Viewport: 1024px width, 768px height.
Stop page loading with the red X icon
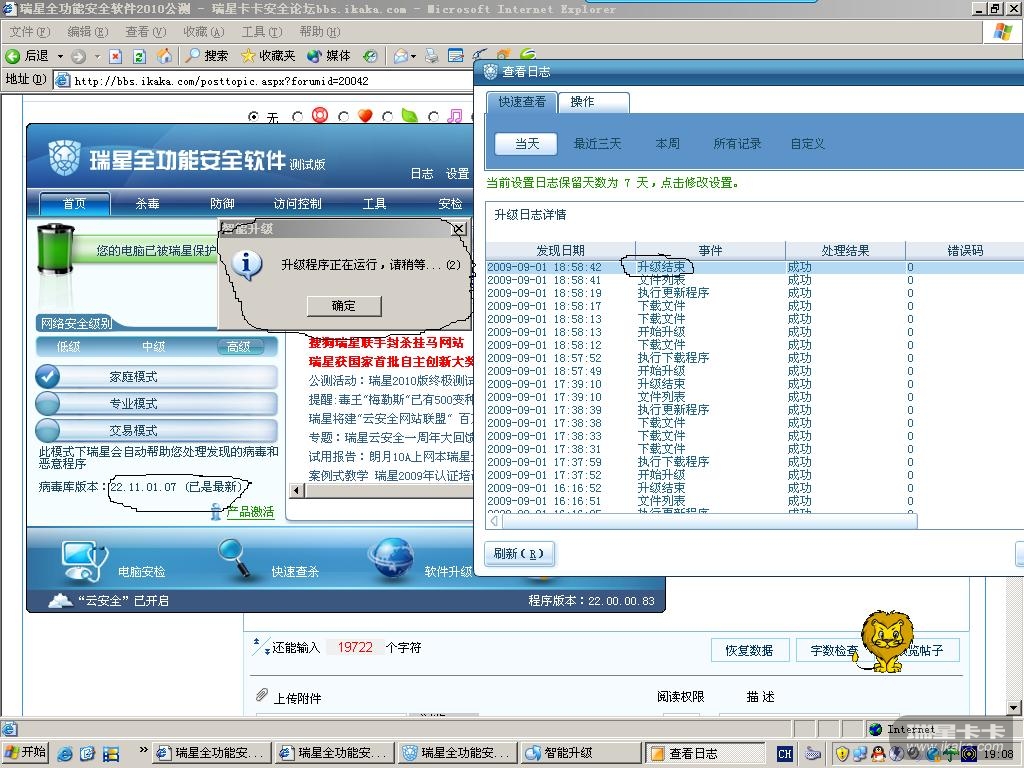(x=116, y=56)
